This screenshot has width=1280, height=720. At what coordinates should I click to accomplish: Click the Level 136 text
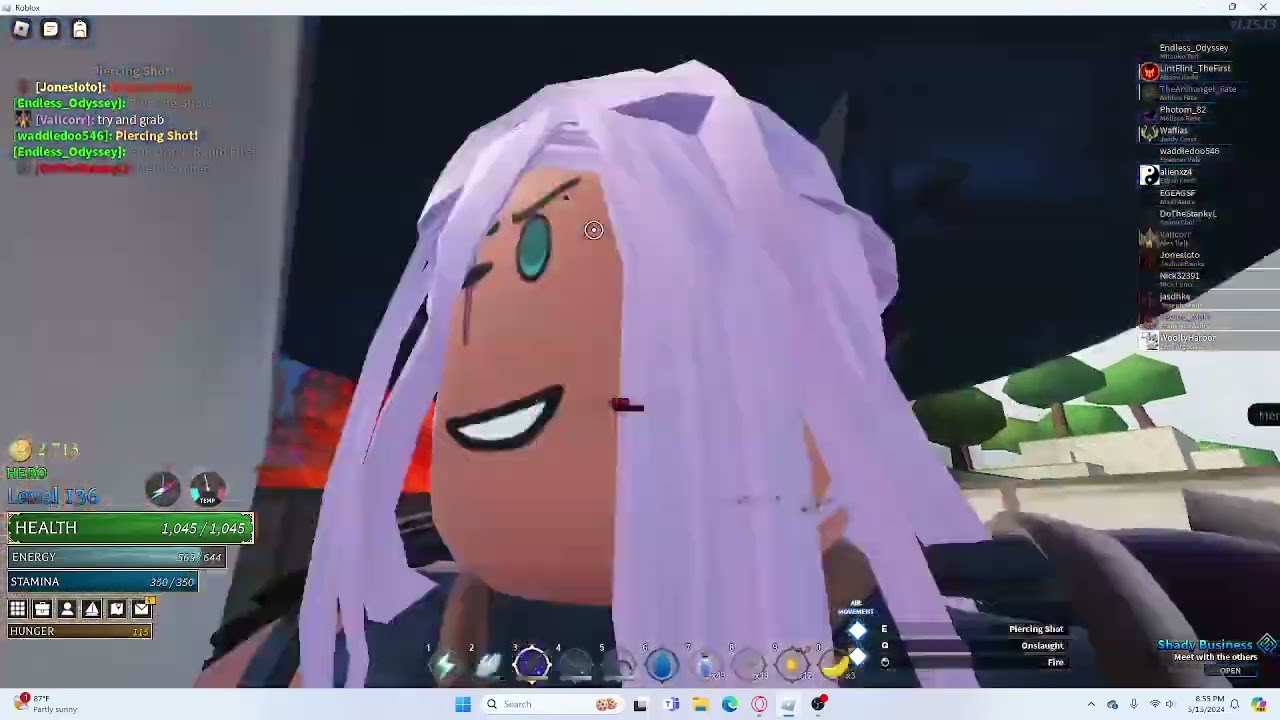pos(52,496)
